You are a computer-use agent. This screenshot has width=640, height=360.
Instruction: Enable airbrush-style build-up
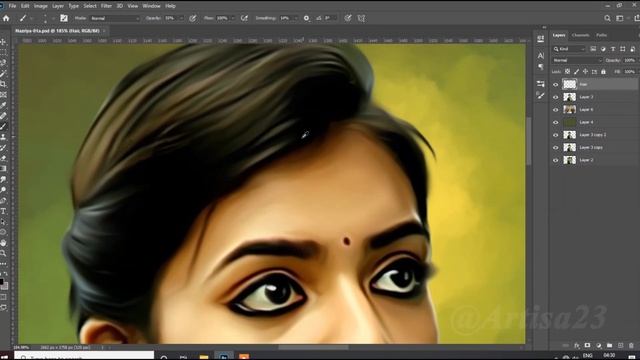tap(244, 18)
